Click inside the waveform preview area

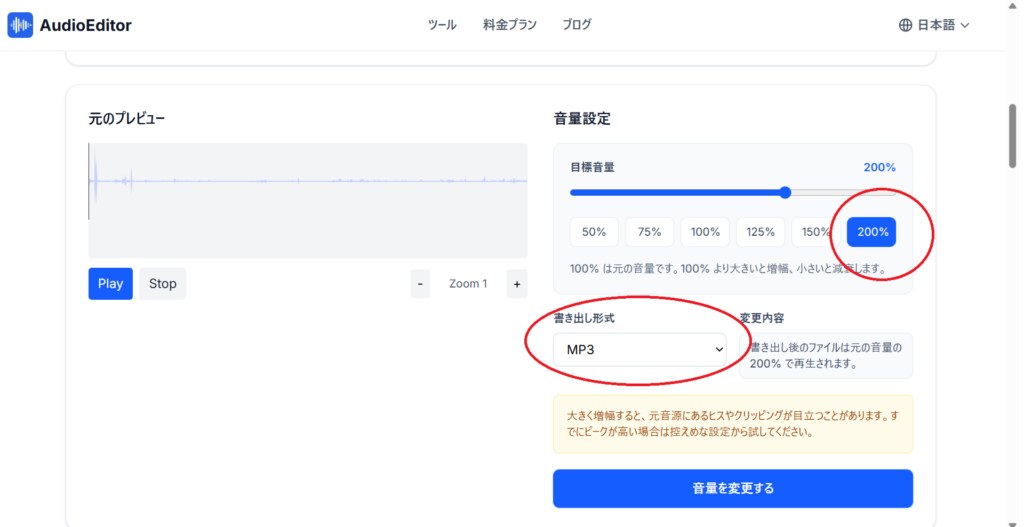click(x=308, y=200)
